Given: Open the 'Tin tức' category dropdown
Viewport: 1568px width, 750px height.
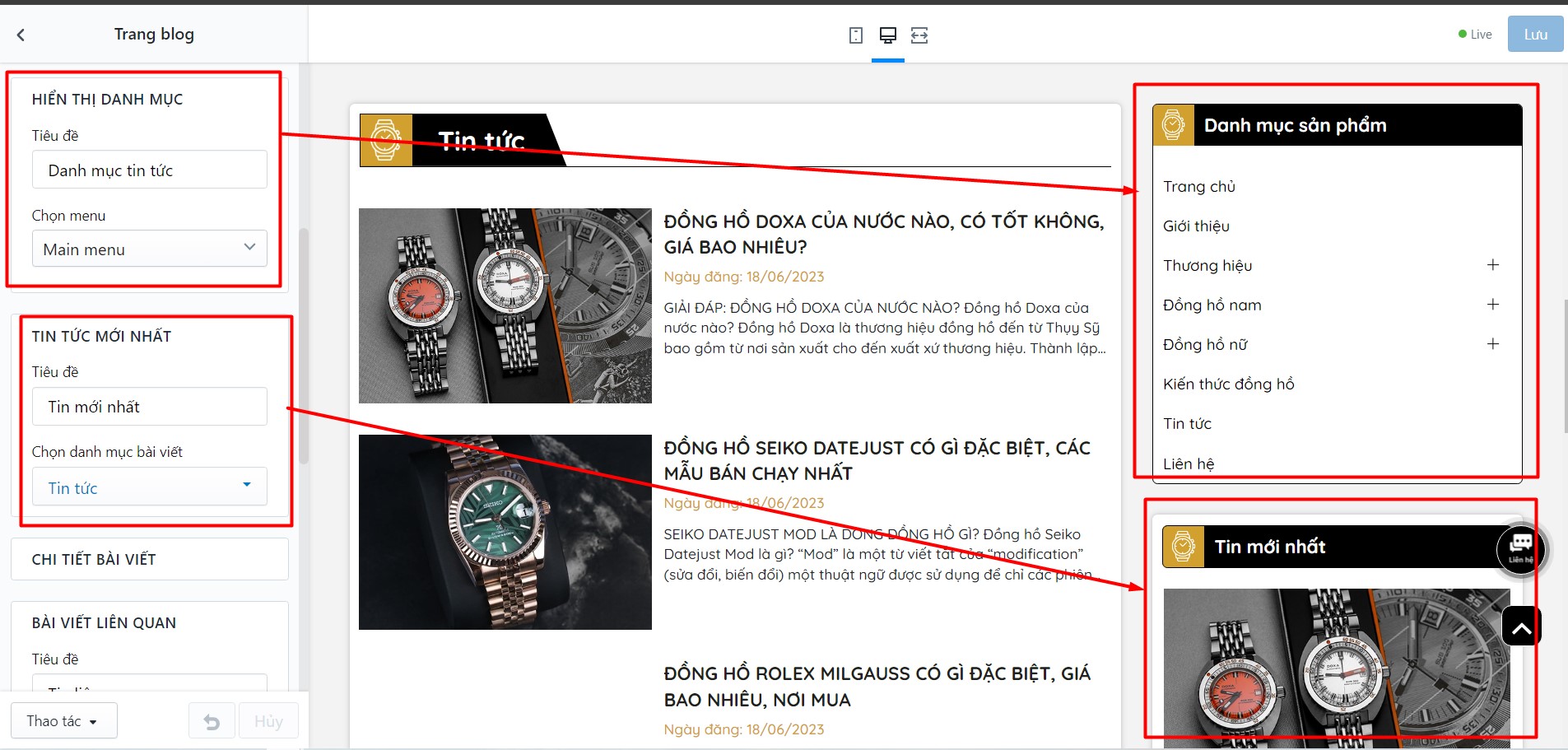Looking at the screenshot, I should pyautogui.click(x=150, y=487).
